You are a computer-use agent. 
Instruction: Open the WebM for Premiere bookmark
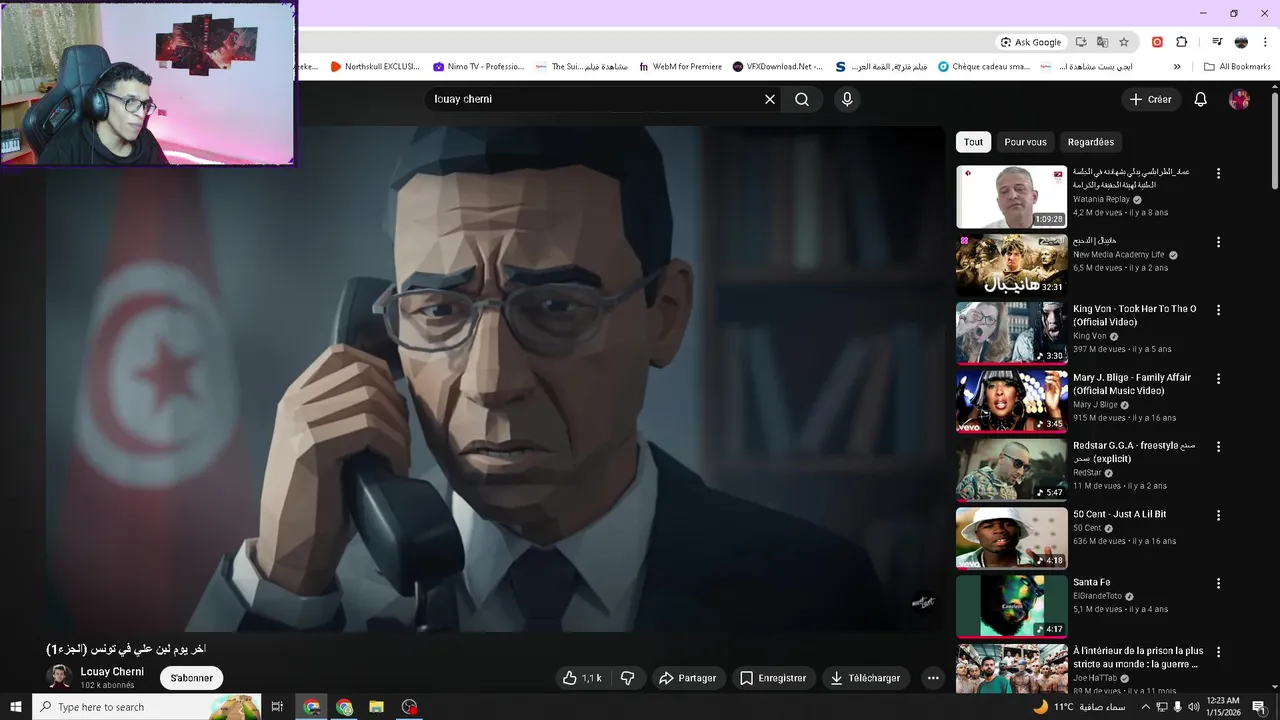tap(679, 67)
